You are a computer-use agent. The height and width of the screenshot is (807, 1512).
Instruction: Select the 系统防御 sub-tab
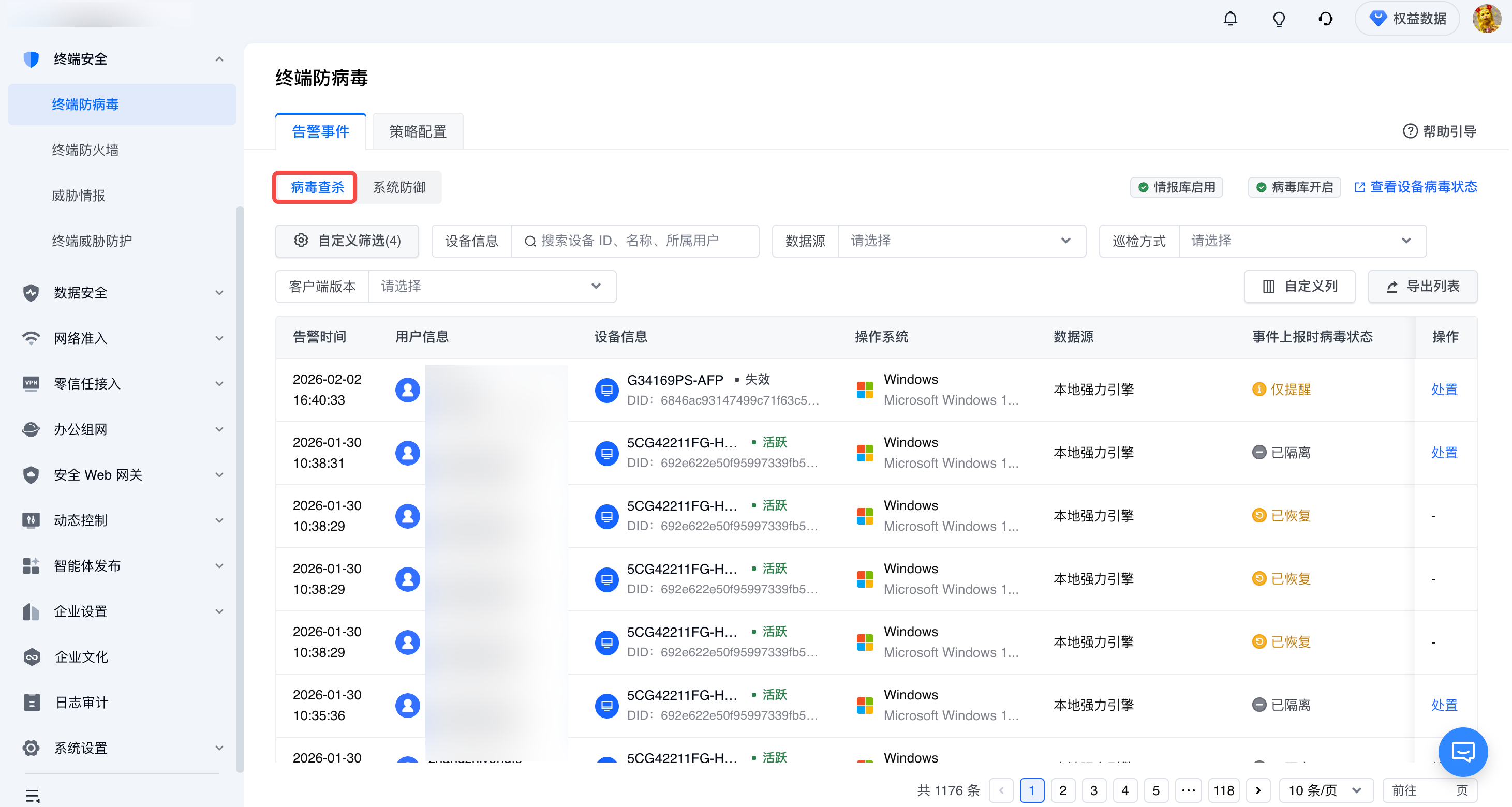pyautogui.click(x=399, y=187)
